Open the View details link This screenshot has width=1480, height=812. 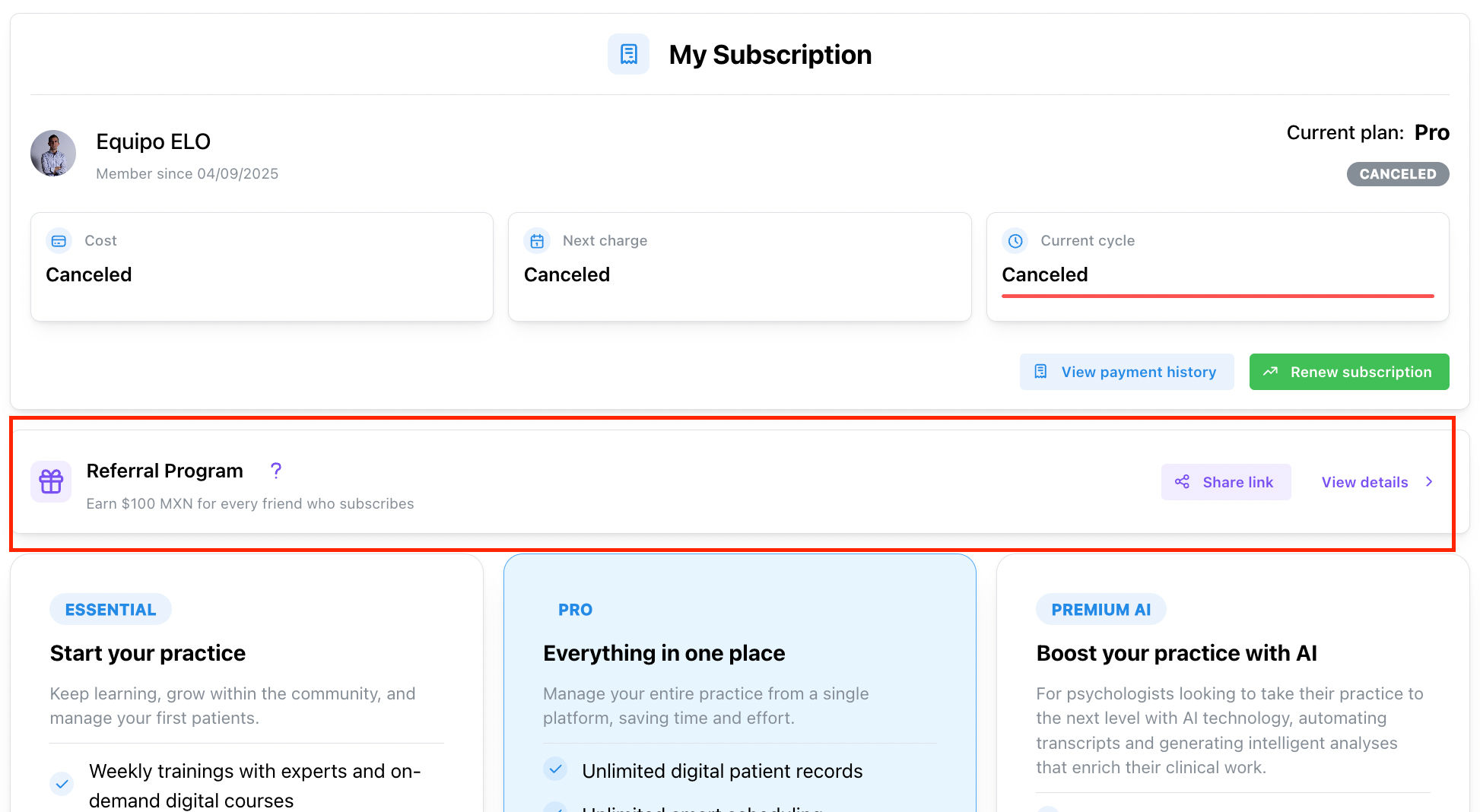1364,482
